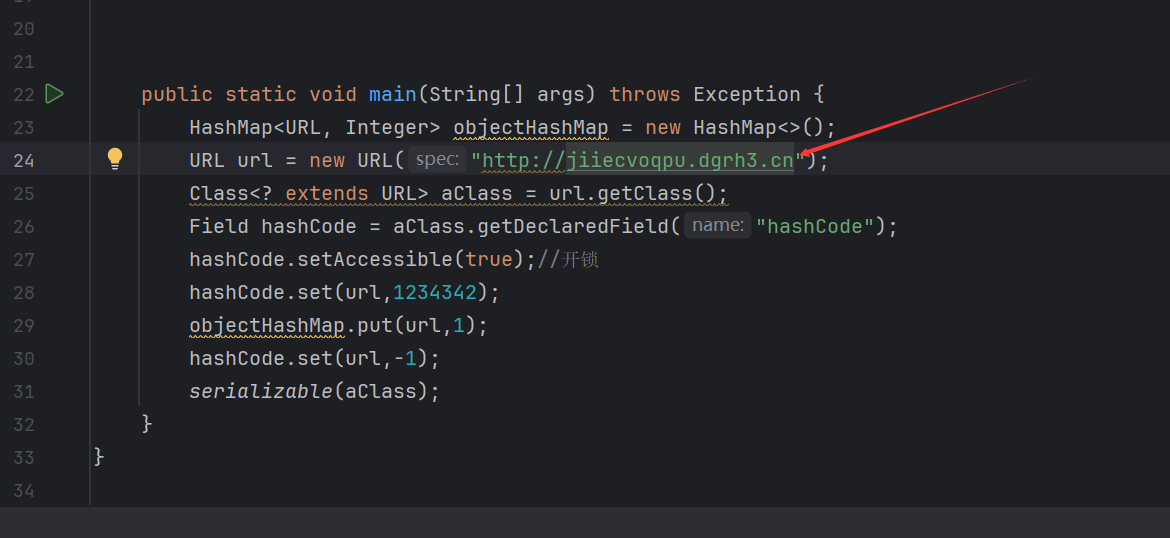The image size is (1170, 538).
Task: Open the http://jiiecvoqpu.dgrh3.cn URL string
Action: (x=638, y=160)
